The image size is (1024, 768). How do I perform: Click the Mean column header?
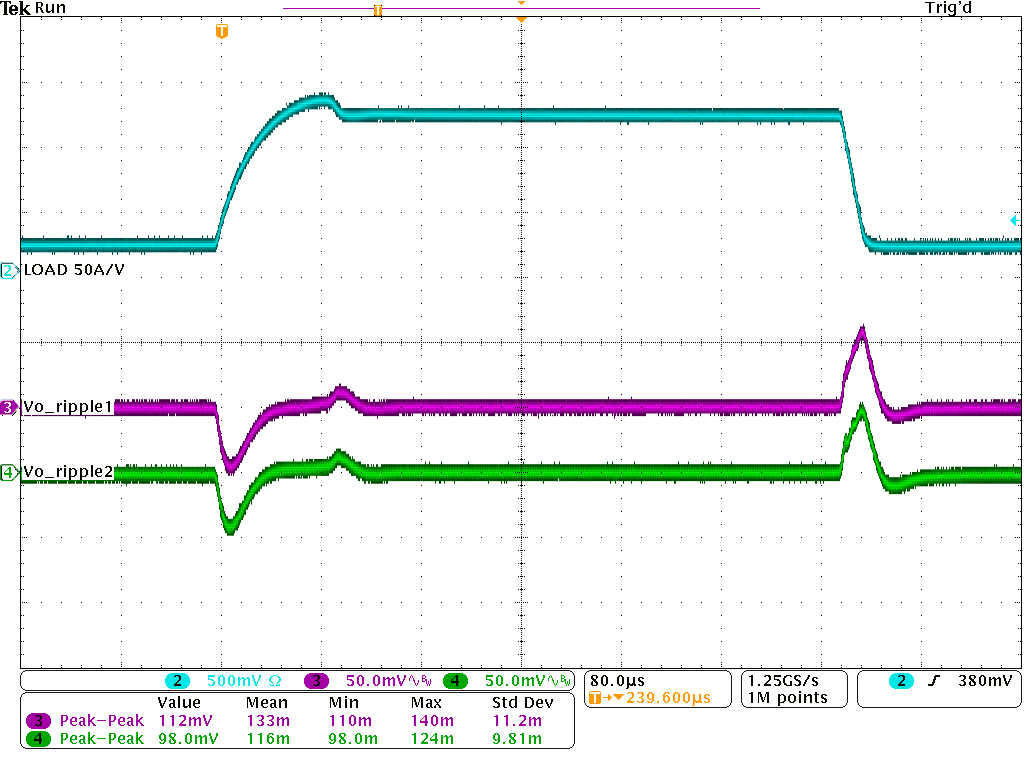(266, 703)
